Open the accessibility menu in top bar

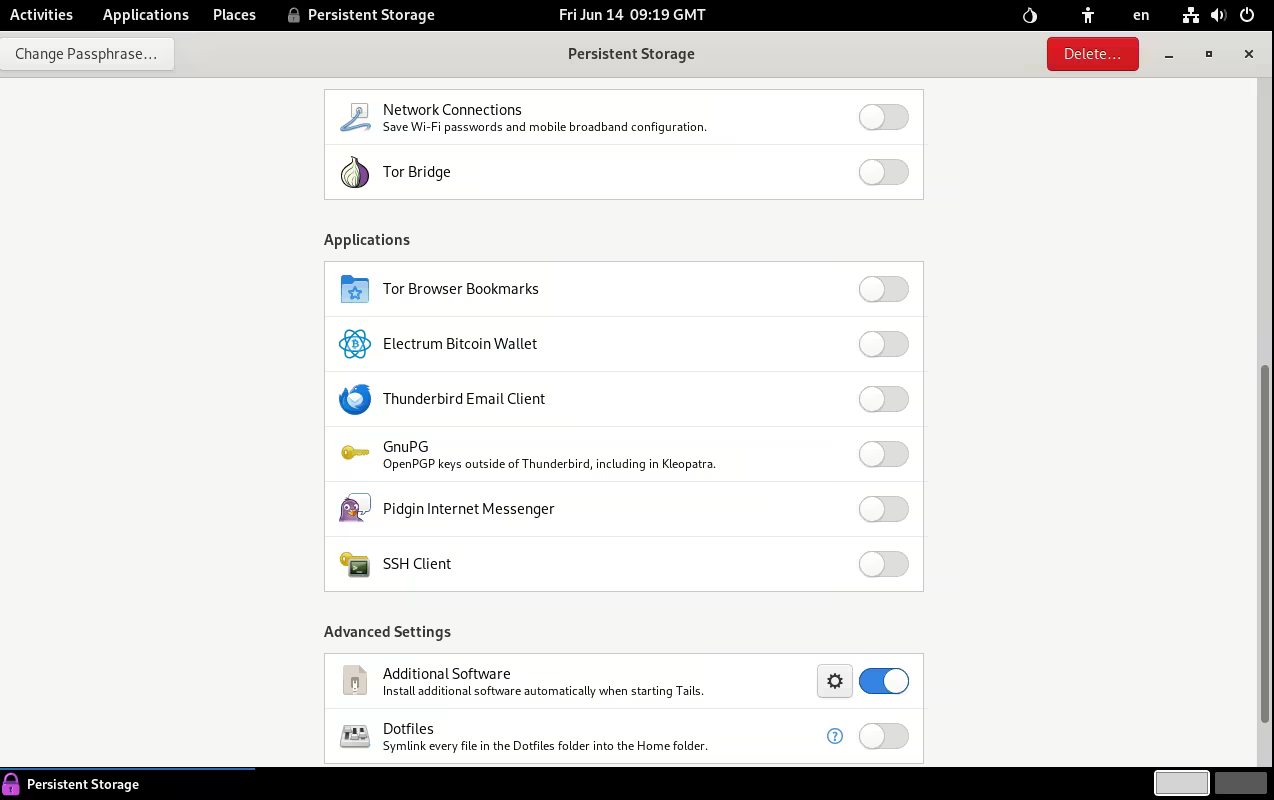1088,15
